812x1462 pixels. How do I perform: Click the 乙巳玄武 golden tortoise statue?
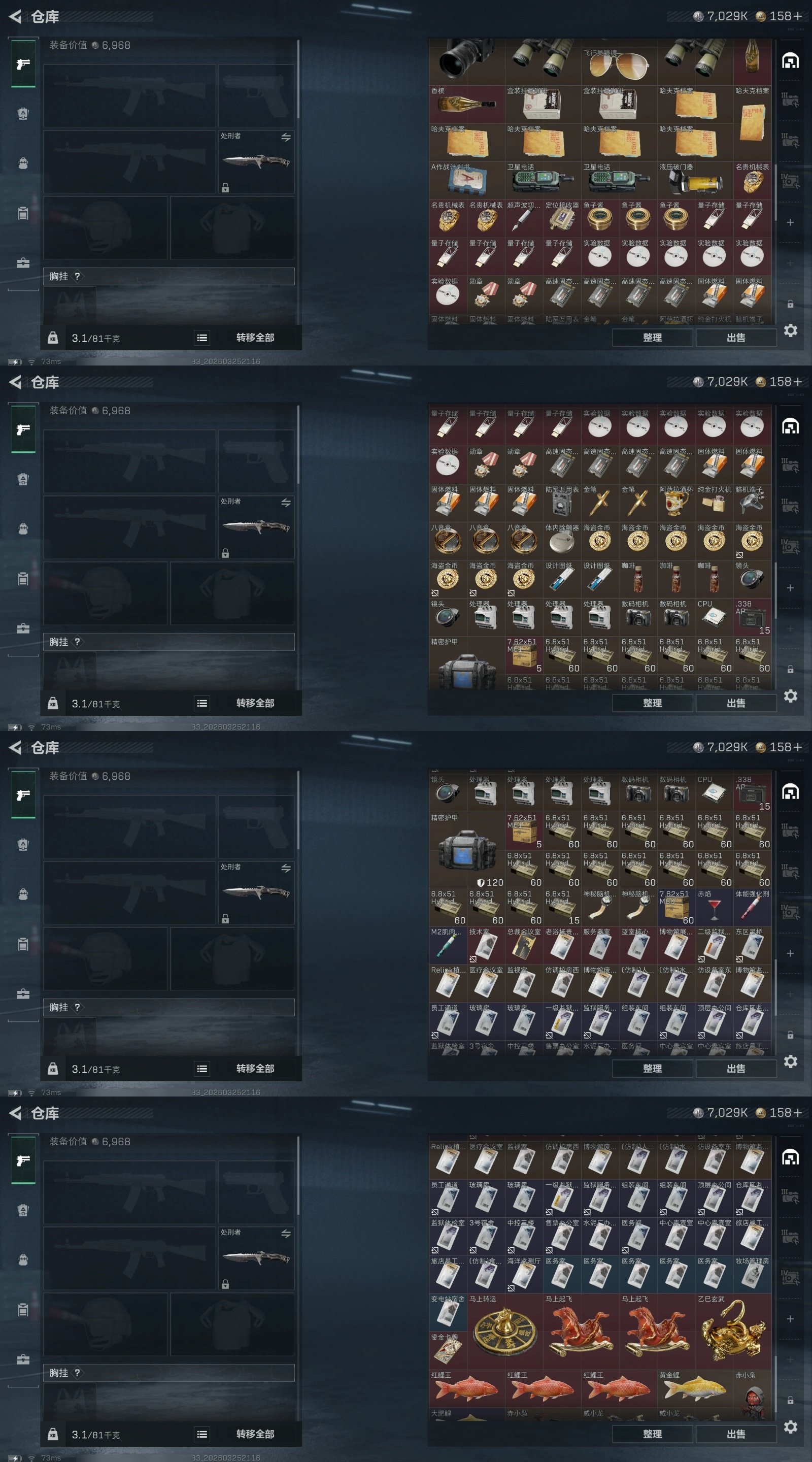(733, 1332)
